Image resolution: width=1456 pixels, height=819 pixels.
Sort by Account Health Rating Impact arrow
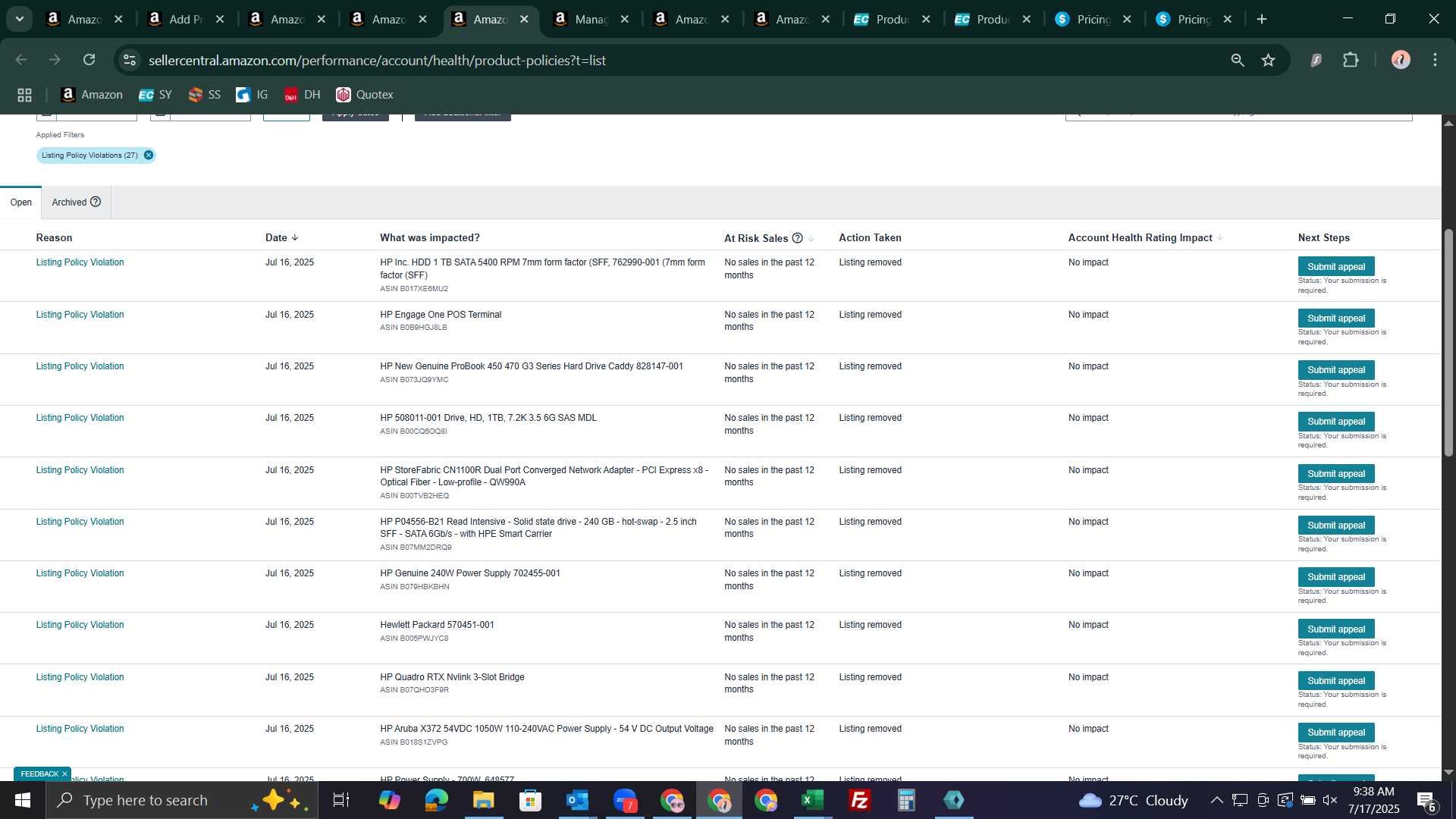click(1220, 237)
